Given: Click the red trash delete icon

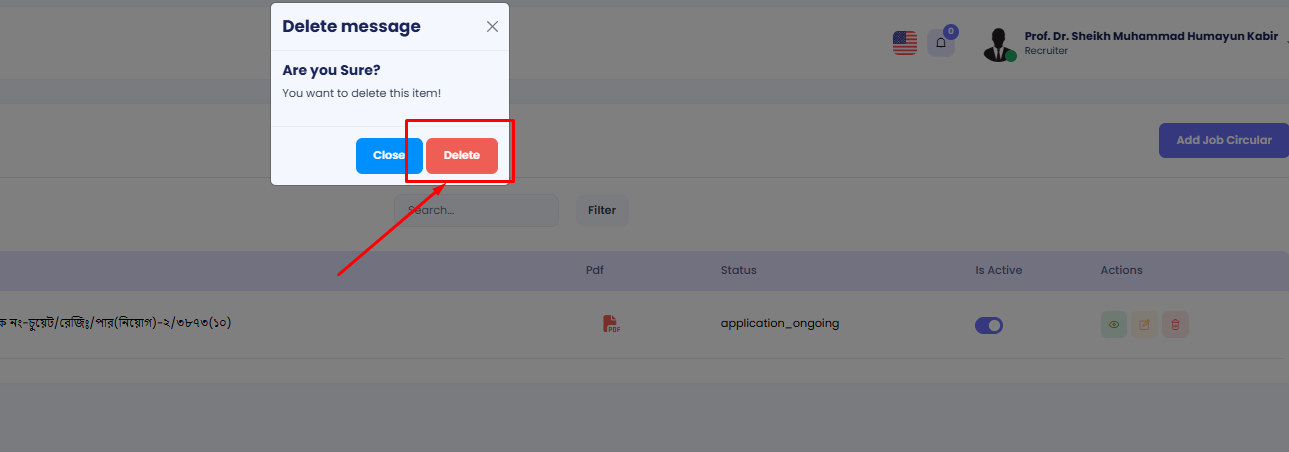Looking at the screenshot, I should pos(1175,324).
